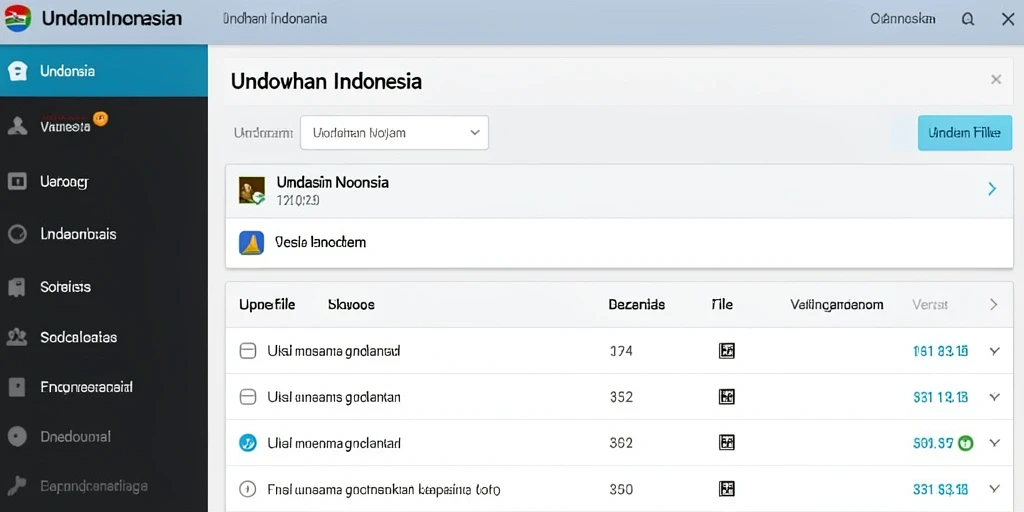Select the Oesla lanoctem list row
Screen dimensions: 1024x512
[x=619, y=242]
